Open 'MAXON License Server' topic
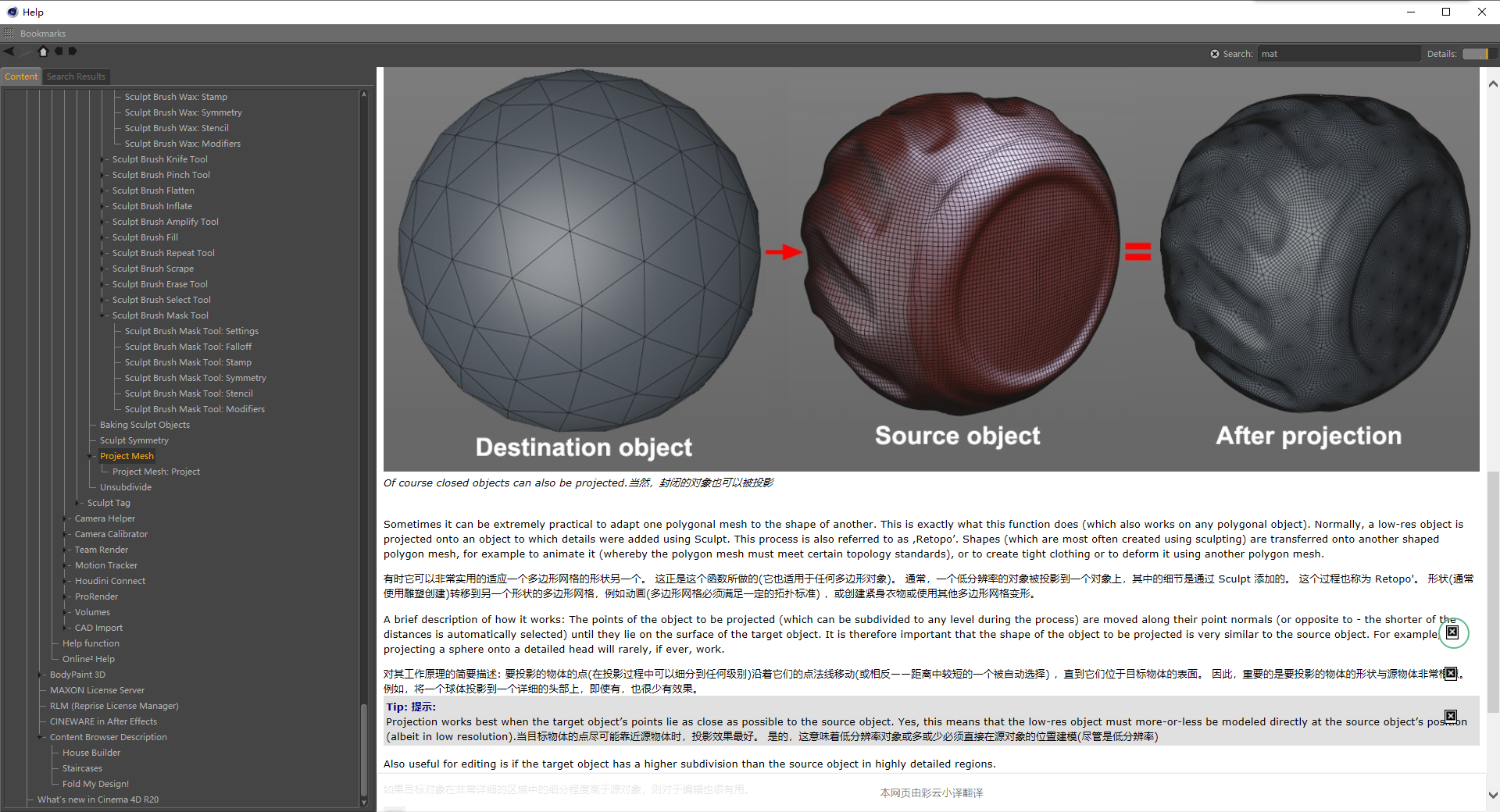1500x812 pixels. coord(98,690)
